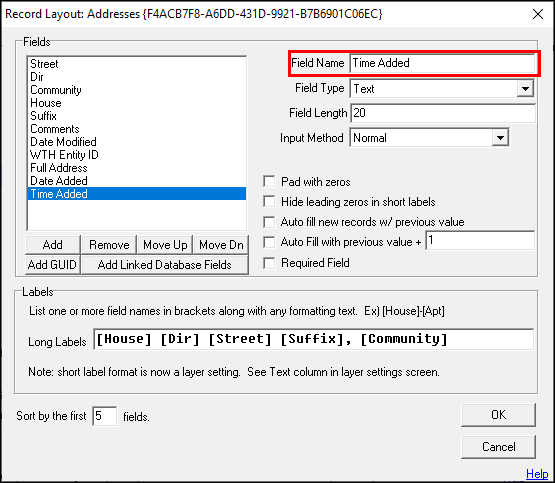555x483 pixels.
Task: Check Auto Fill with previous value + option
Action: (x=269, y=242)
